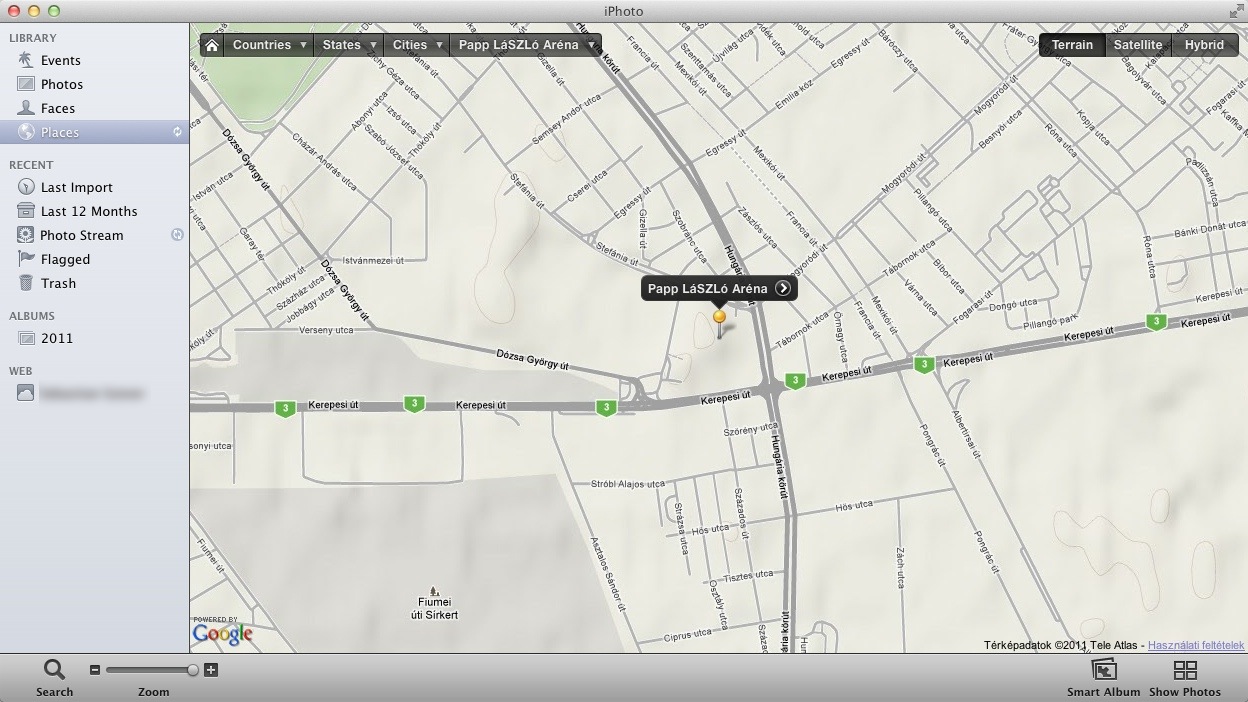Click the Pillangó park label
The image size is (1248, 702).
point(1050,322)
